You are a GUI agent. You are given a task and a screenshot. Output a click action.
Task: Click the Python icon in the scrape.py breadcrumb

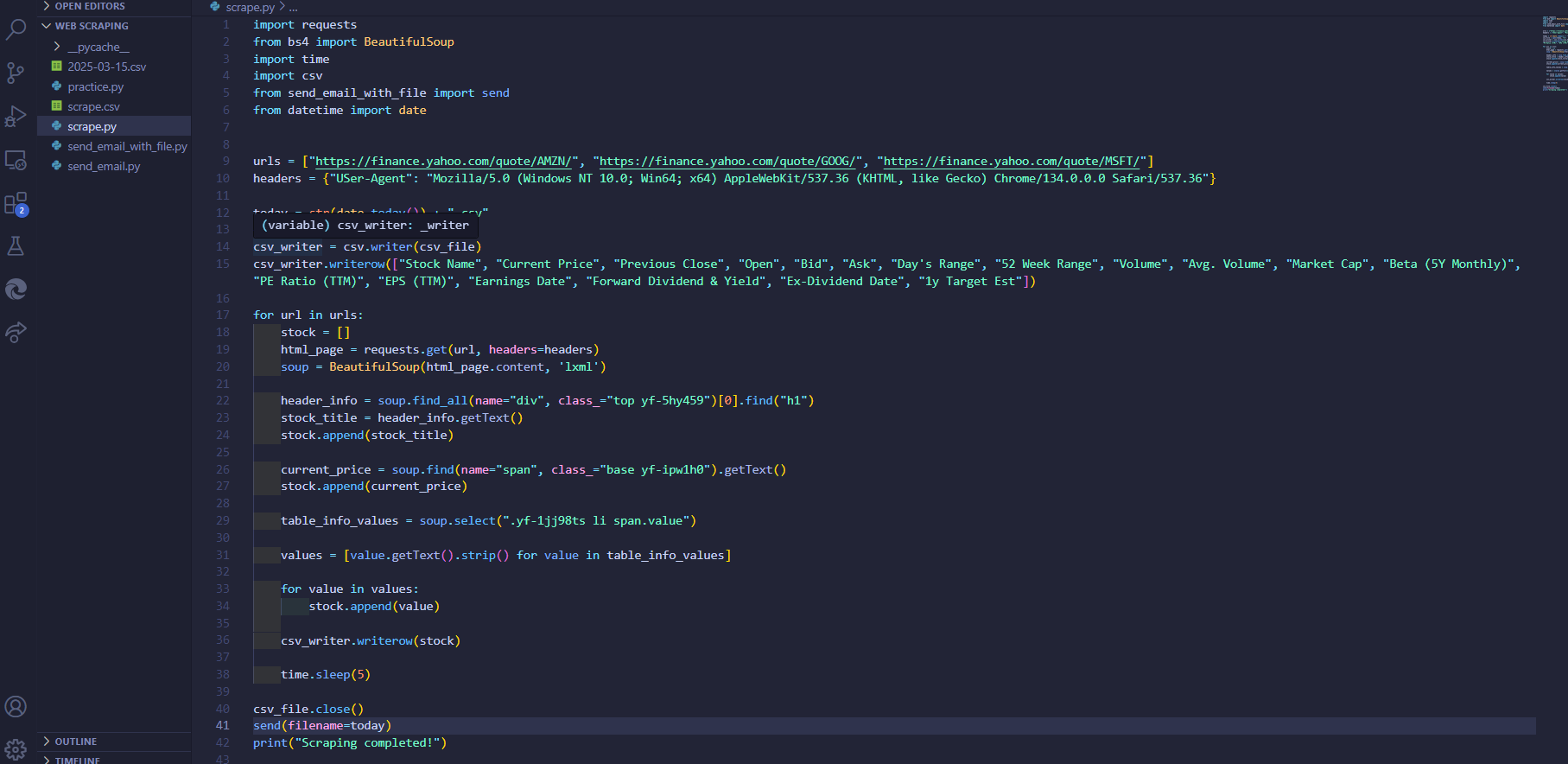[215, 7]
